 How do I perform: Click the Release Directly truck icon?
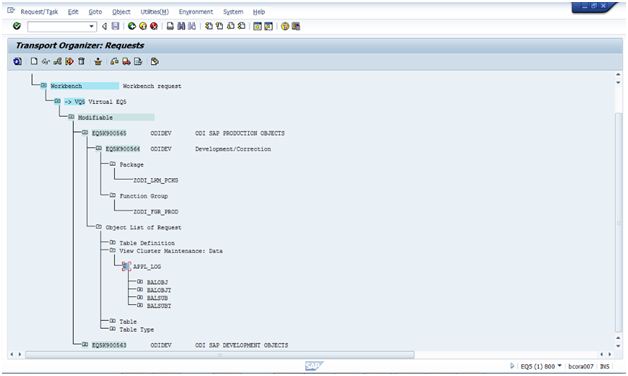[126, 62]
